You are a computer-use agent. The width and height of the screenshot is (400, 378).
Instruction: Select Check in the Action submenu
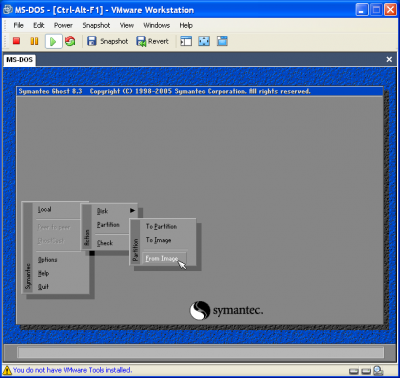click(x=105, y=243)
